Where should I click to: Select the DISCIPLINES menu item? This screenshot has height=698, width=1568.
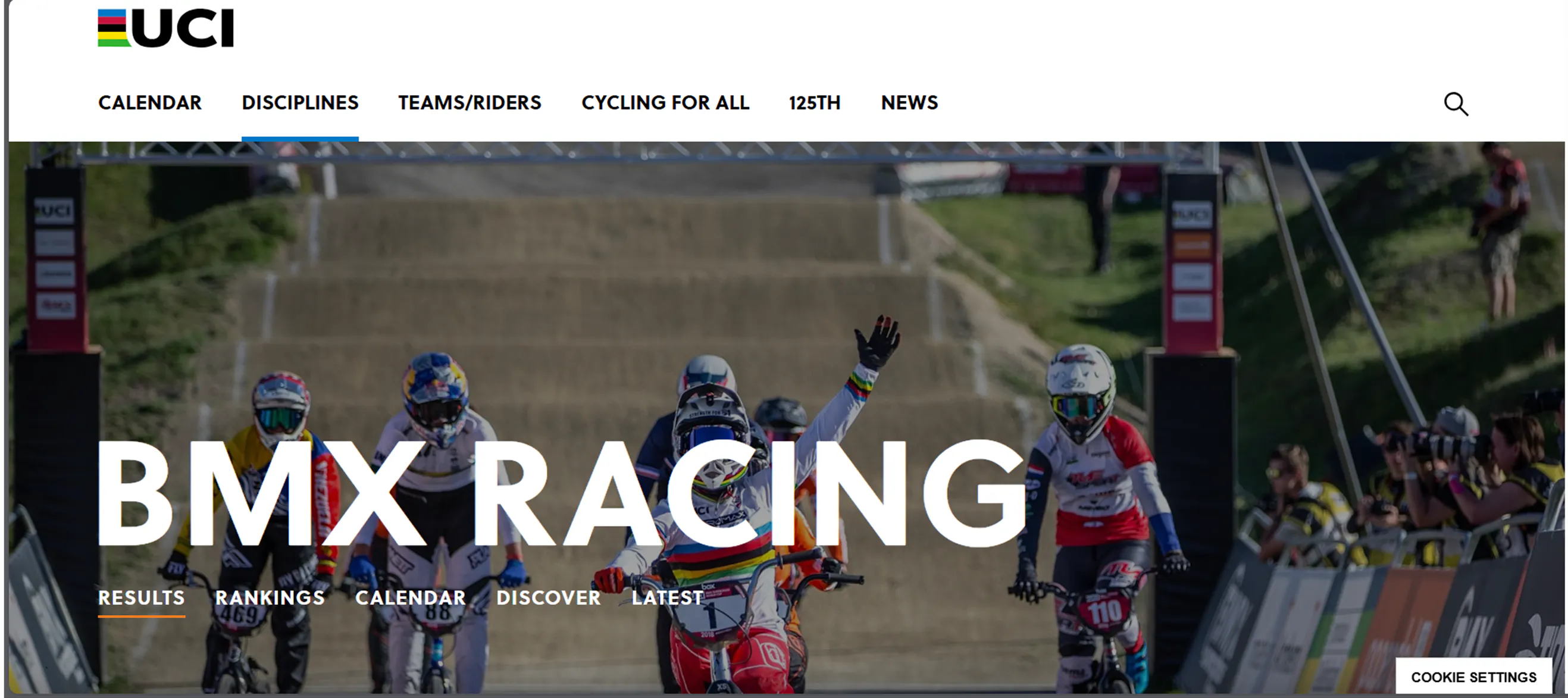300,102
